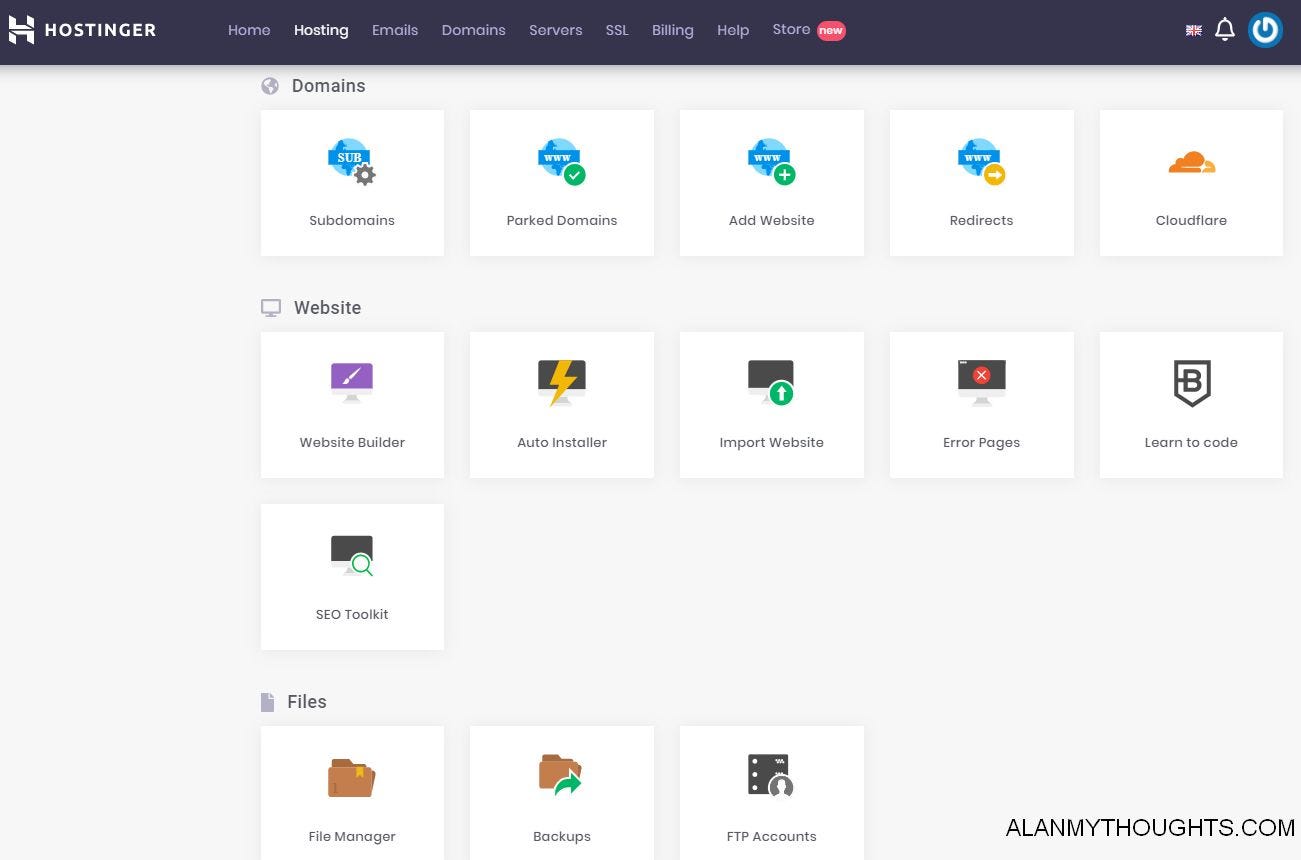Launch the Website Builder icon
1301x860 pixels.
pyautogui.click(x=352, y=383)
